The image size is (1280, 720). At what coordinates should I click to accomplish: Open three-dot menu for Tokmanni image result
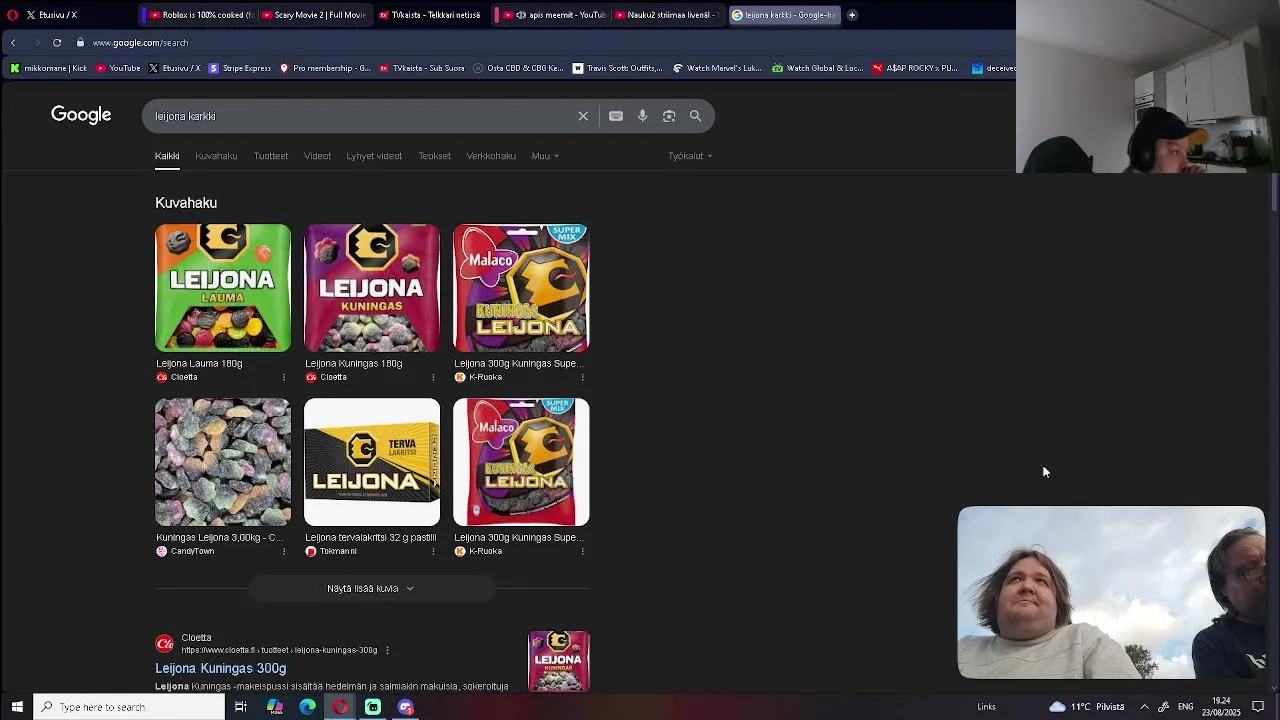[433, 551]
